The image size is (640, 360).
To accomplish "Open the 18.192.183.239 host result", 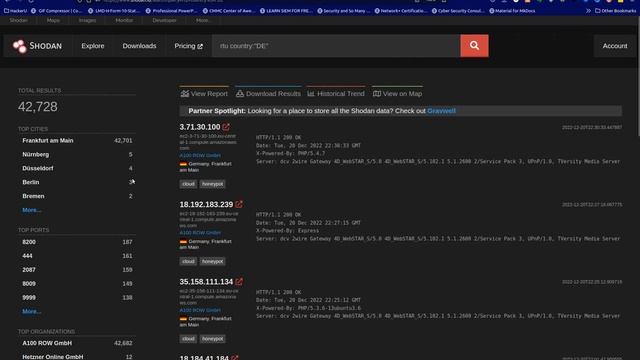I will pyautogui.click(x=206, y=204).
